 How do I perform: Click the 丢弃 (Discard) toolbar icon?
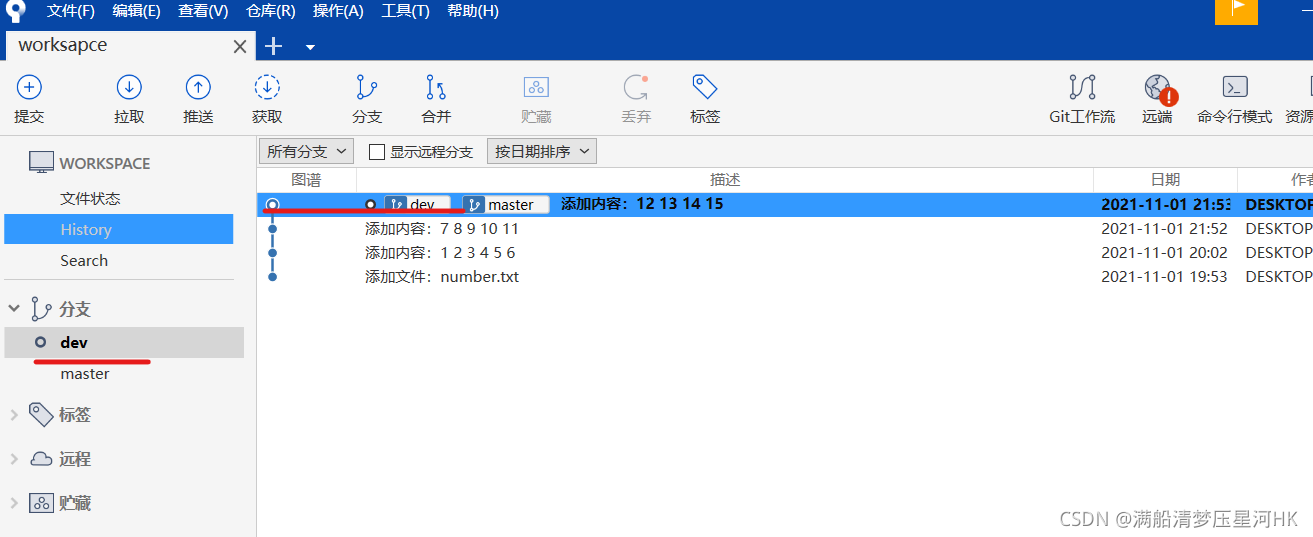pos(636,87)
